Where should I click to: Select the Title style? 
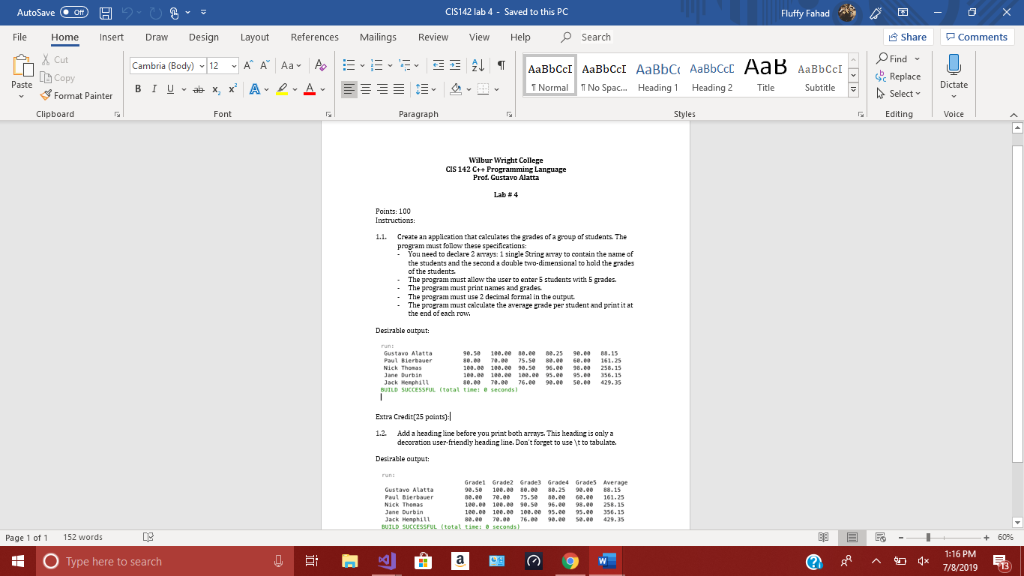[765, 76]
